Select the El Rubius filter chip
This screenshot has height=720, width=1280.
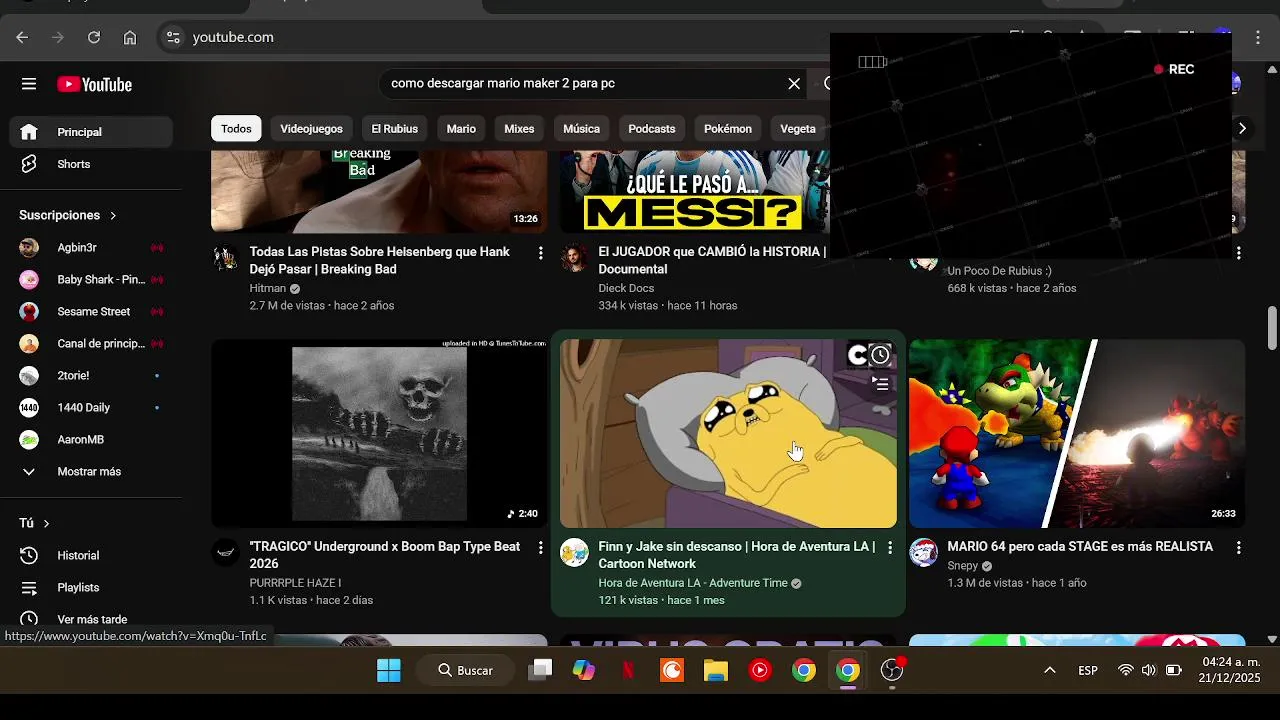tap(394, 128)
